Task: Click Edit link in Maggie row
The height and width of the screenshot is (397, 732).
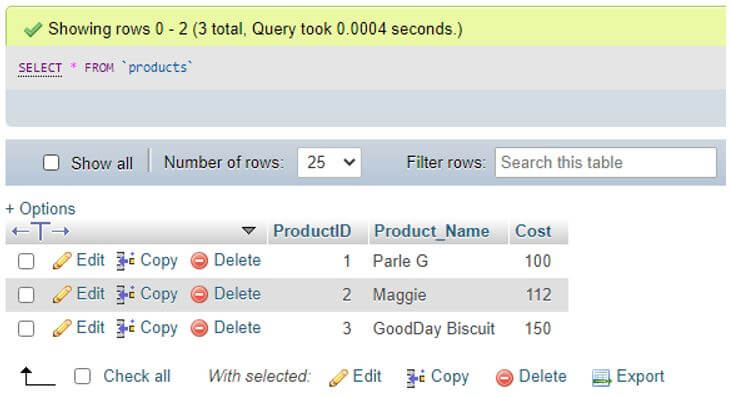Action: [x=90, y=293]
